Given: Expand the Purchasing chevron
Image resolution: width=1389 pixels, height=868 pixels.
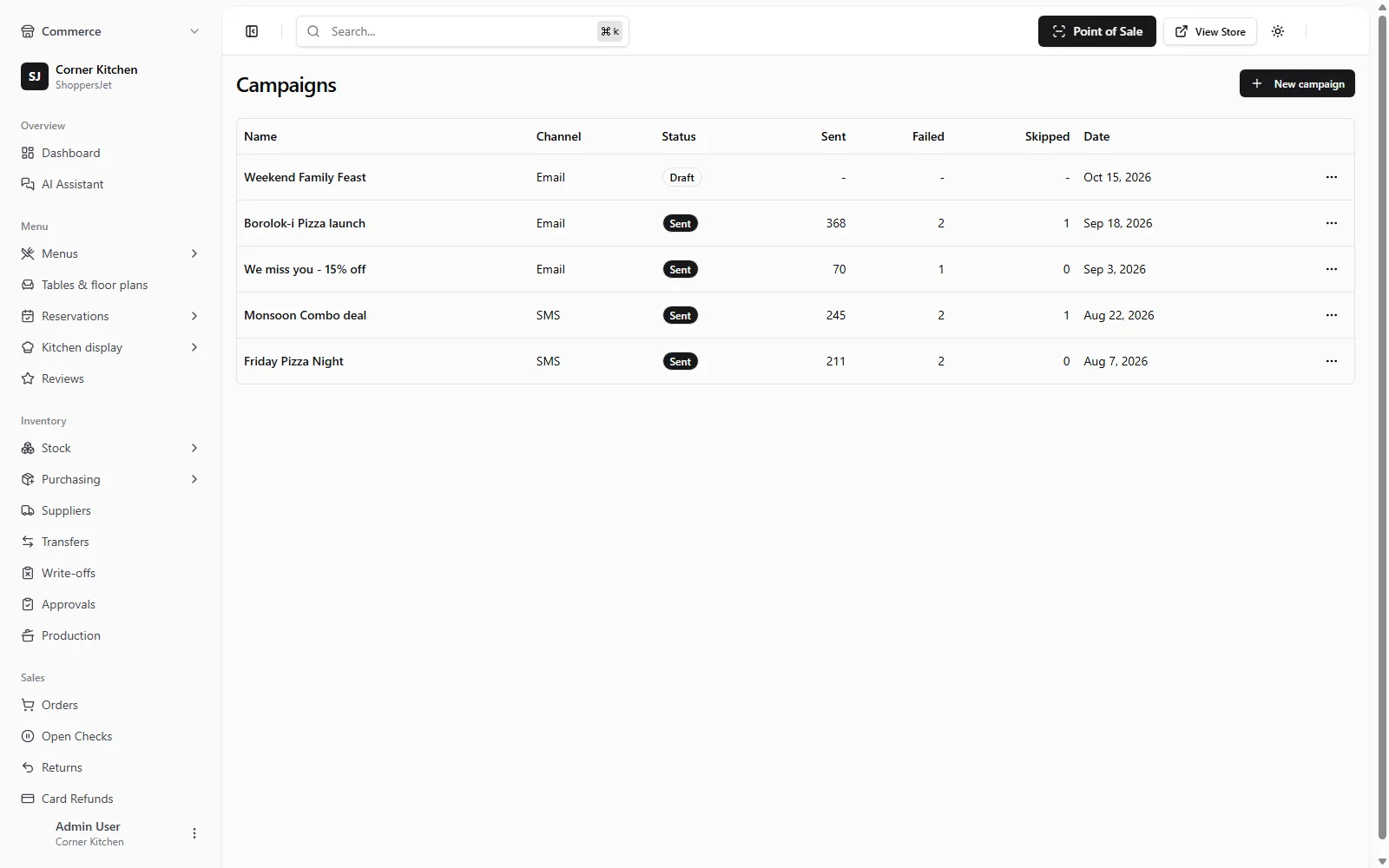Looking at the screenshot, I should pos(194,479).
